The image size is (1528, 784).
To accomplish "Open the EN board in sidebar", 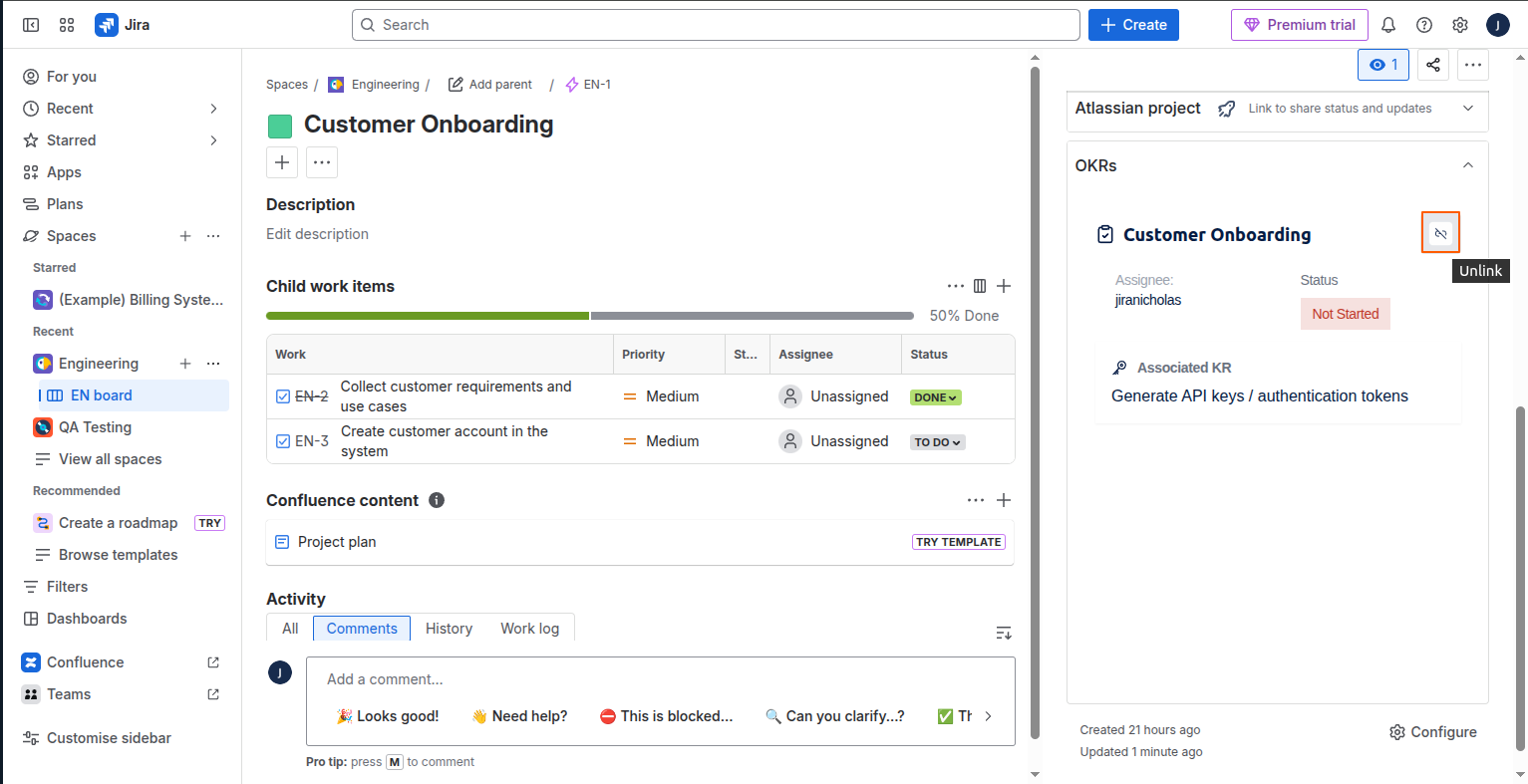I will [x=134, y=395].
